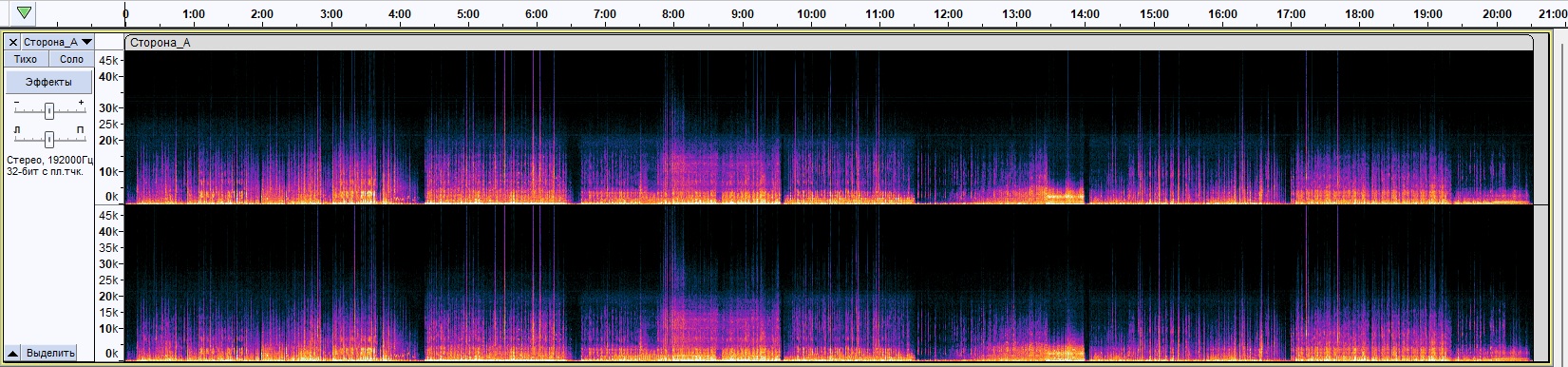Click the 32-бит с пл.тчк. format text
Screen dimensions: 1568x367
point(45,172)
